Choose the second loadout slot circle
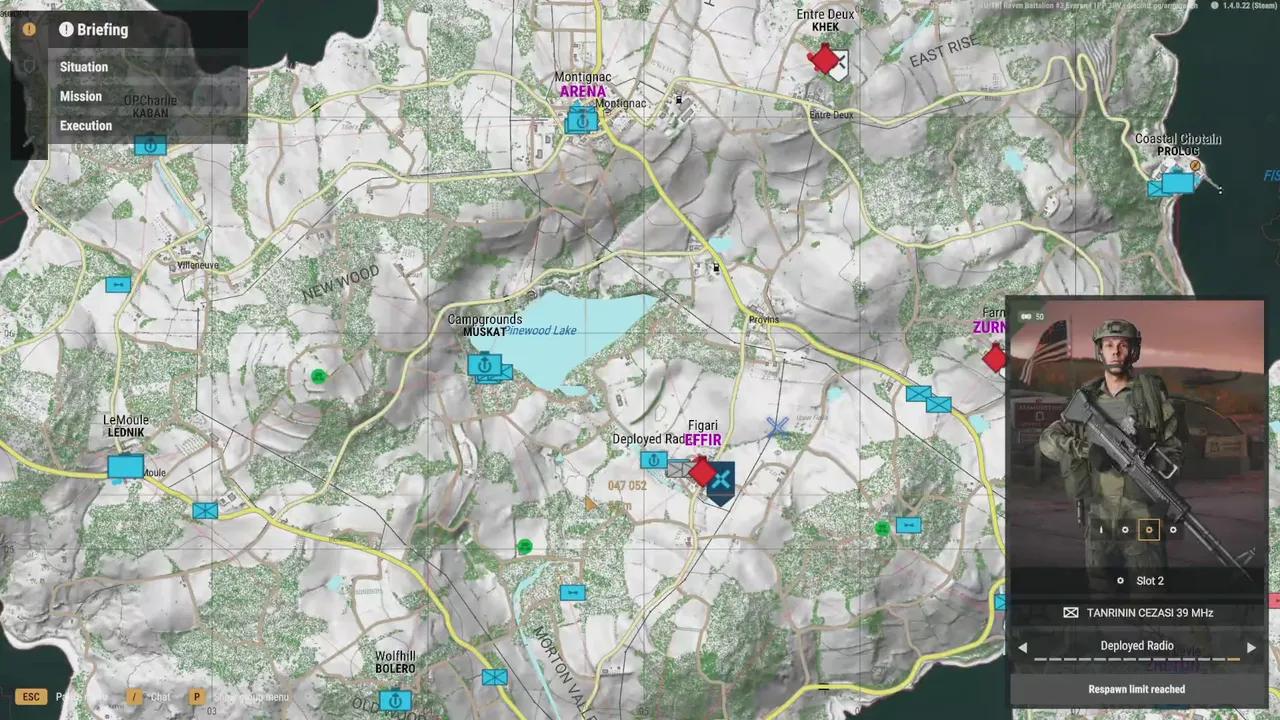 (1125, 530)
